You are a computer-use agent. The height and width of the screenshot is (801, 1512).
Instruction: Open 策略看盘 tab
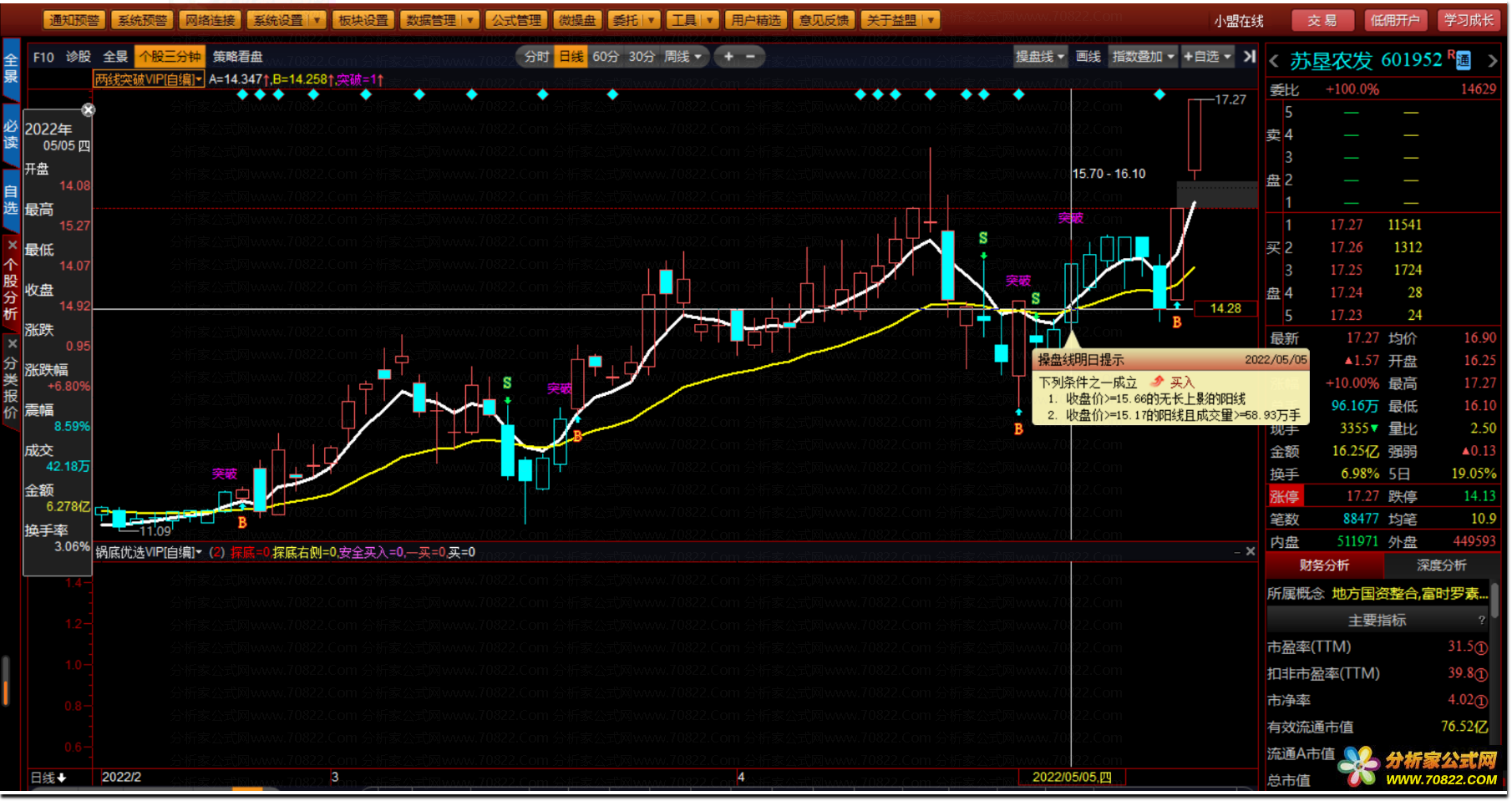[237, 57]
